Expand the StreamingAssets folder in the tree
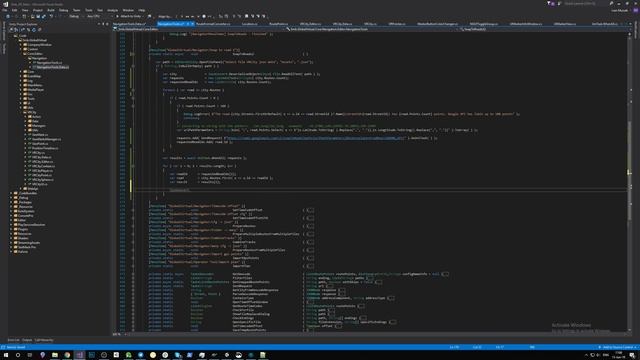Viewport: 640px width, 360px height. pos(11,242)
